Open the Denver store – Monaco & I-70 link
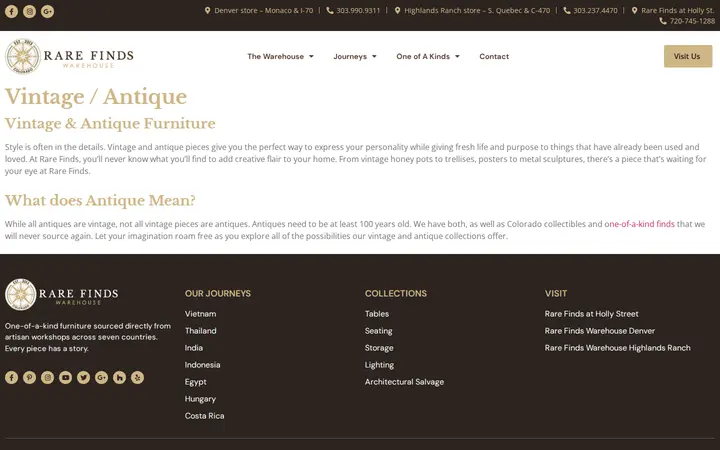The width and height of the screenshot is (720, 450). point(264,11)
